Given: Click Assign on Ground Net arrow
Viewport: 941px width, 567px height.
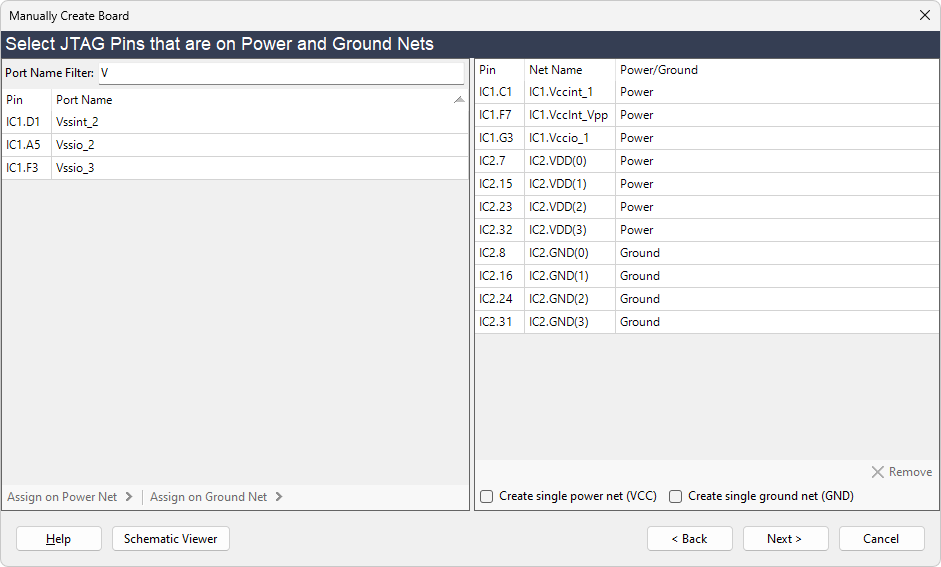Looking at the screenshot, I should pyautogui.click(x=279, y=497).
